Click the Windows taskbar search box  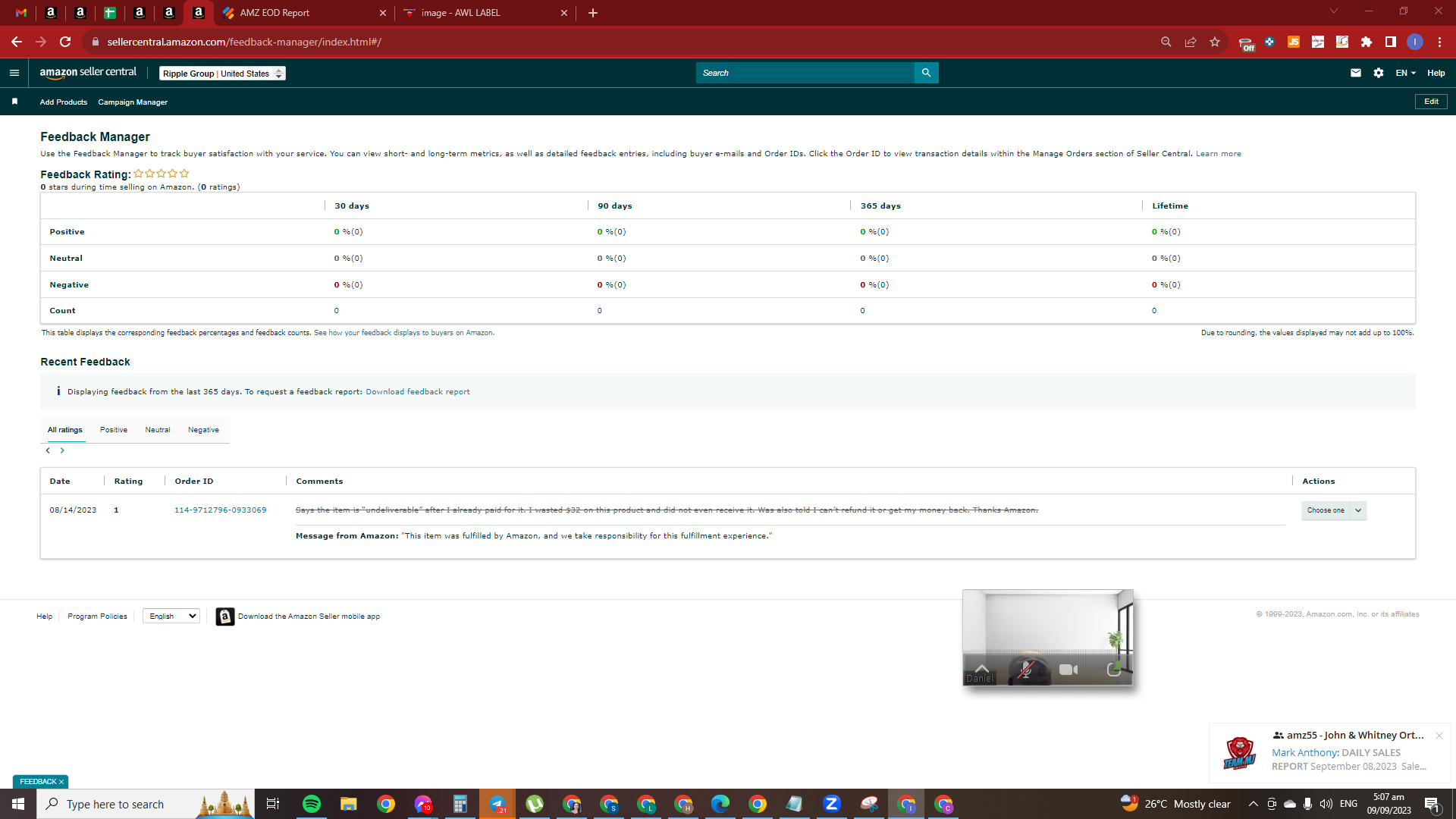point(146,804)
